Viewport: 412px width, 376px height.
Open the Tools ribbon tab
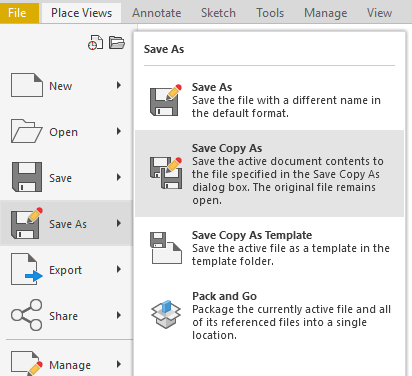tap(270, 13)
